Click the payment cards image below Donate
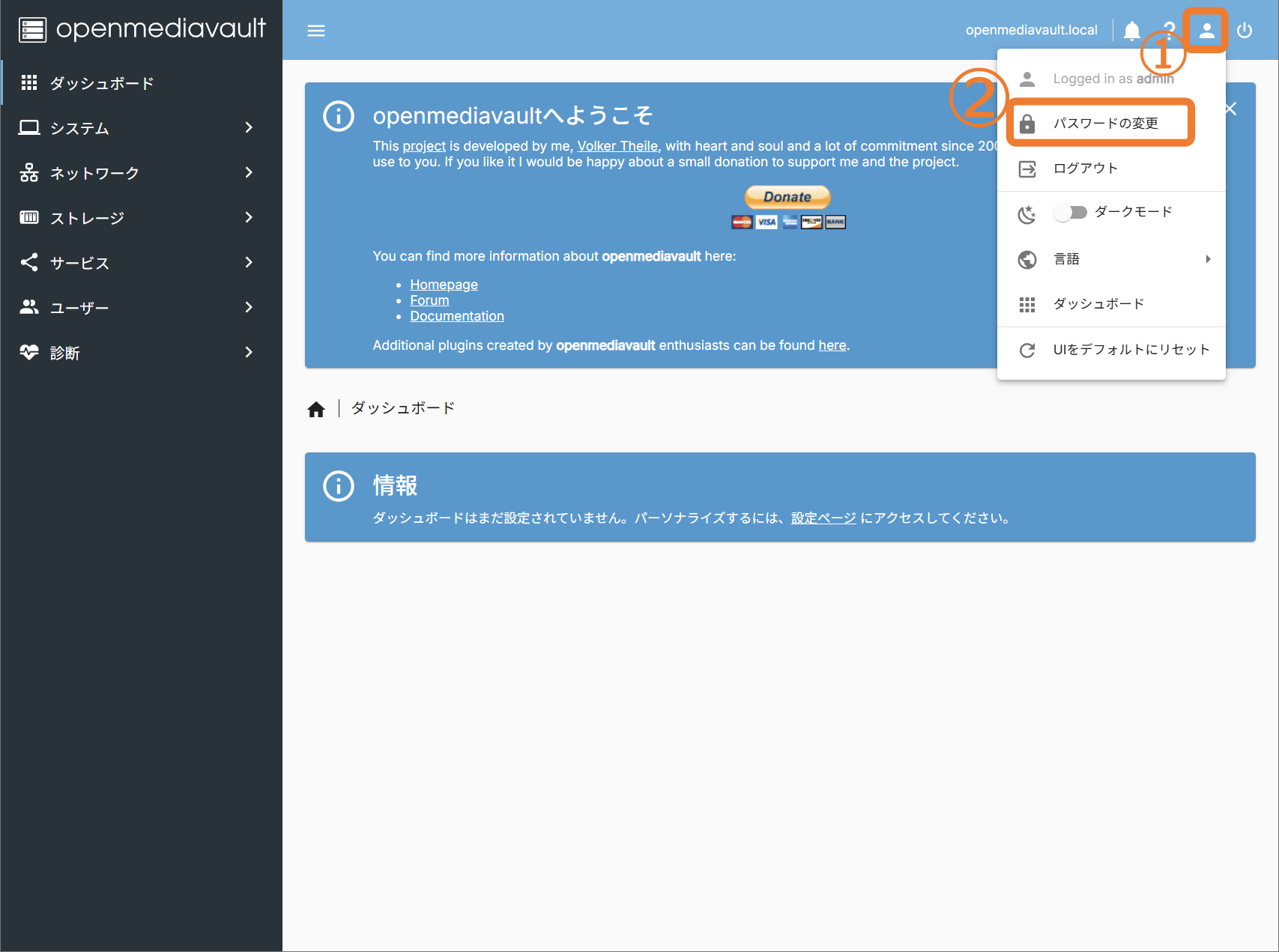 pyautogui.click(x=788, y=222)
